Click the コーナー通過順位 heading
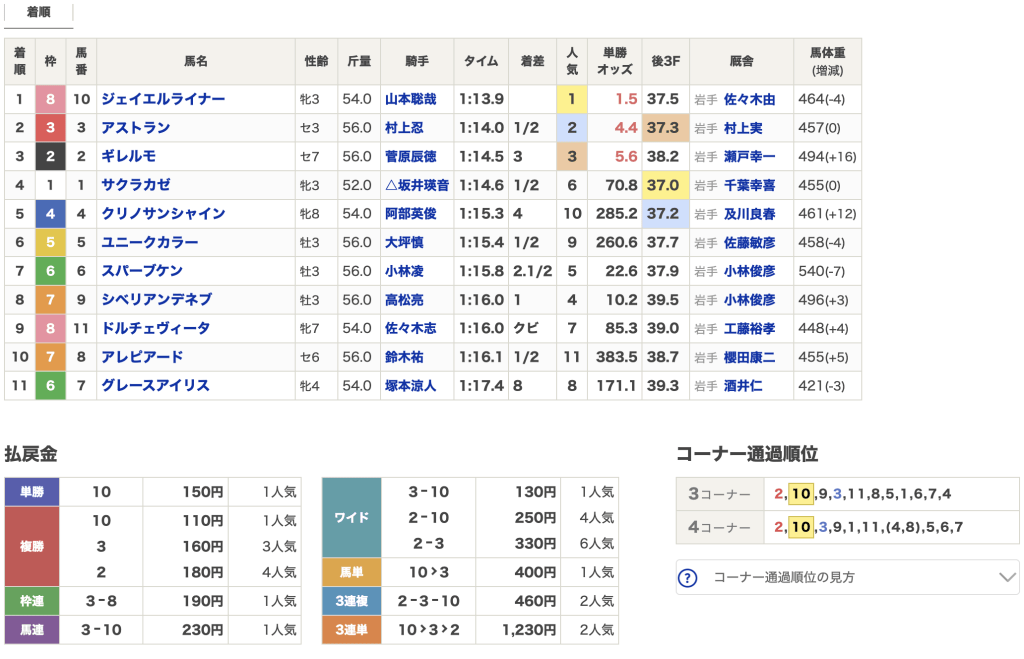The image size is (1024, 659). (746, 454)
